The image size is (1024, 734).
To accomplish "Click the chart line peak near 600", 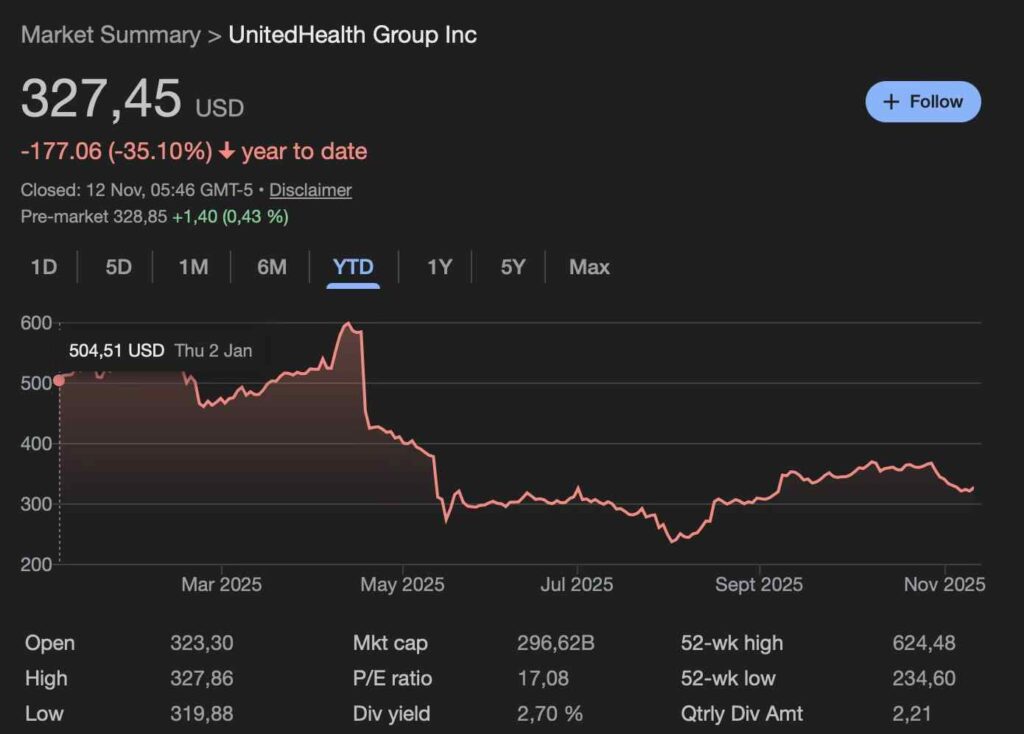I will pos(347,324).
